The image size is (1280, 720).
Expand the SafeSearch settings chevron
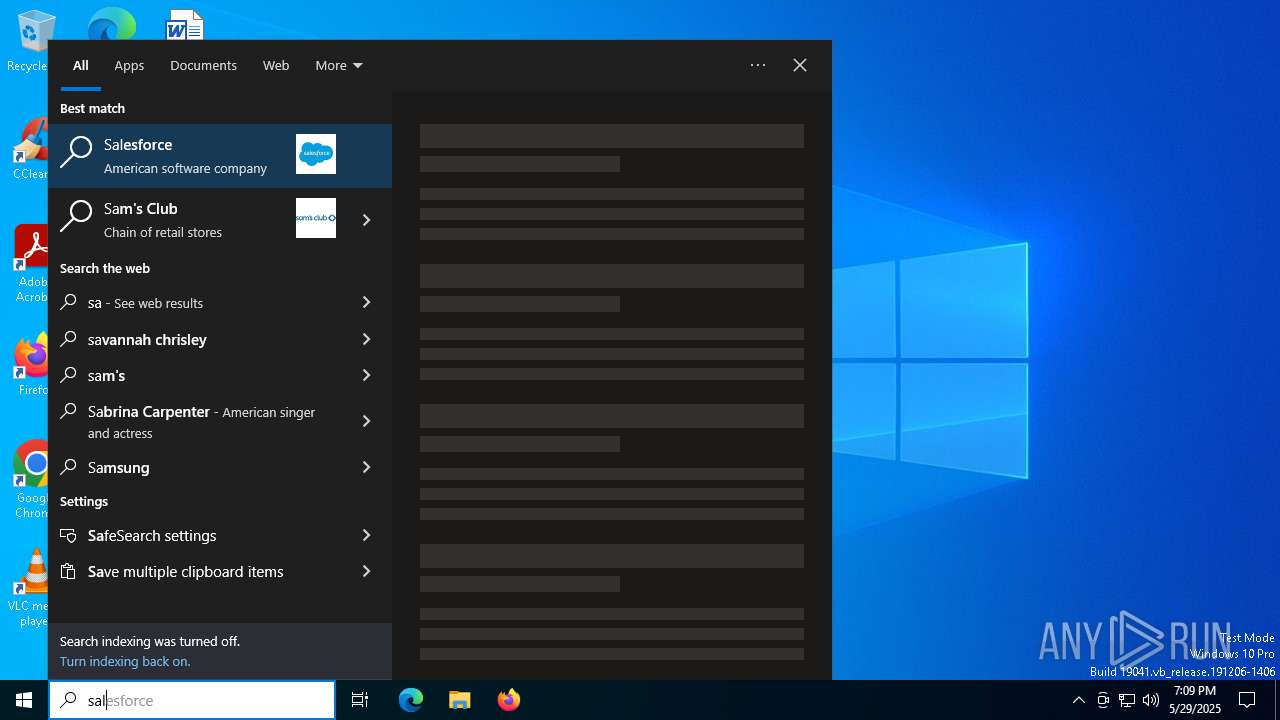[366, 535]
